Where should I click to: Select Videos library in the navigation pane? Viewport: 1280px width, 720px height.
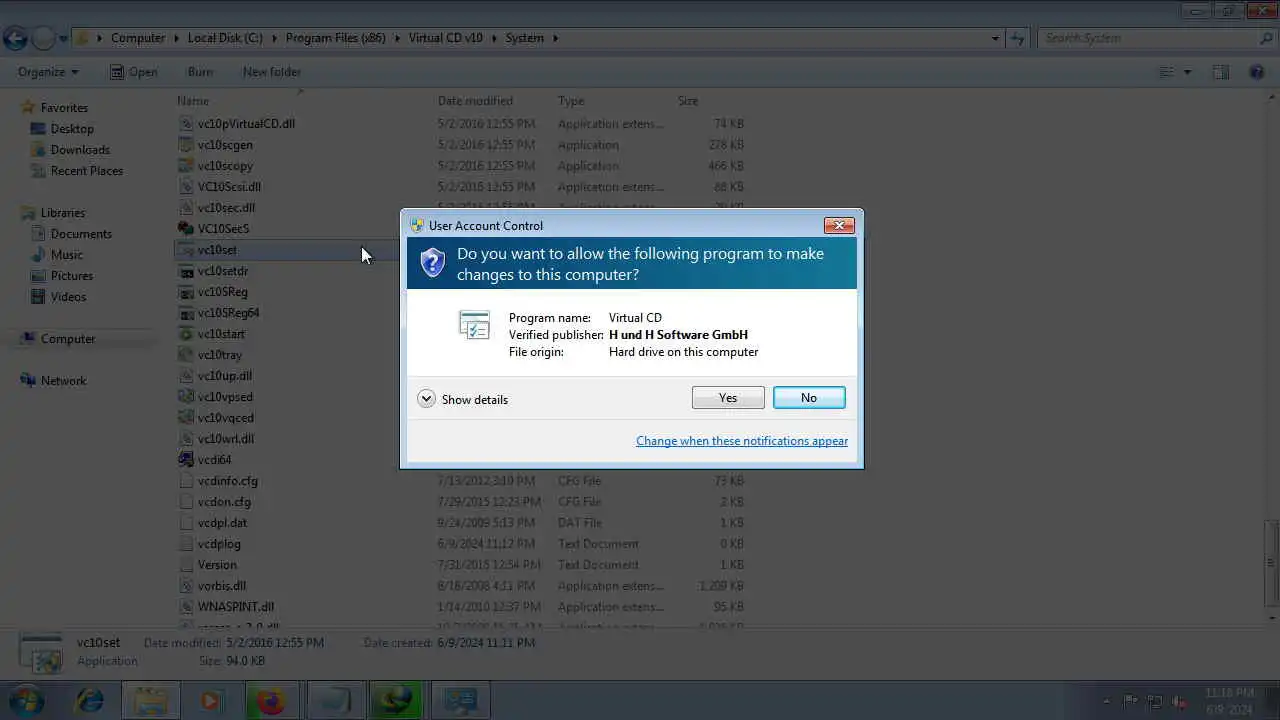[x=69, y=297]
